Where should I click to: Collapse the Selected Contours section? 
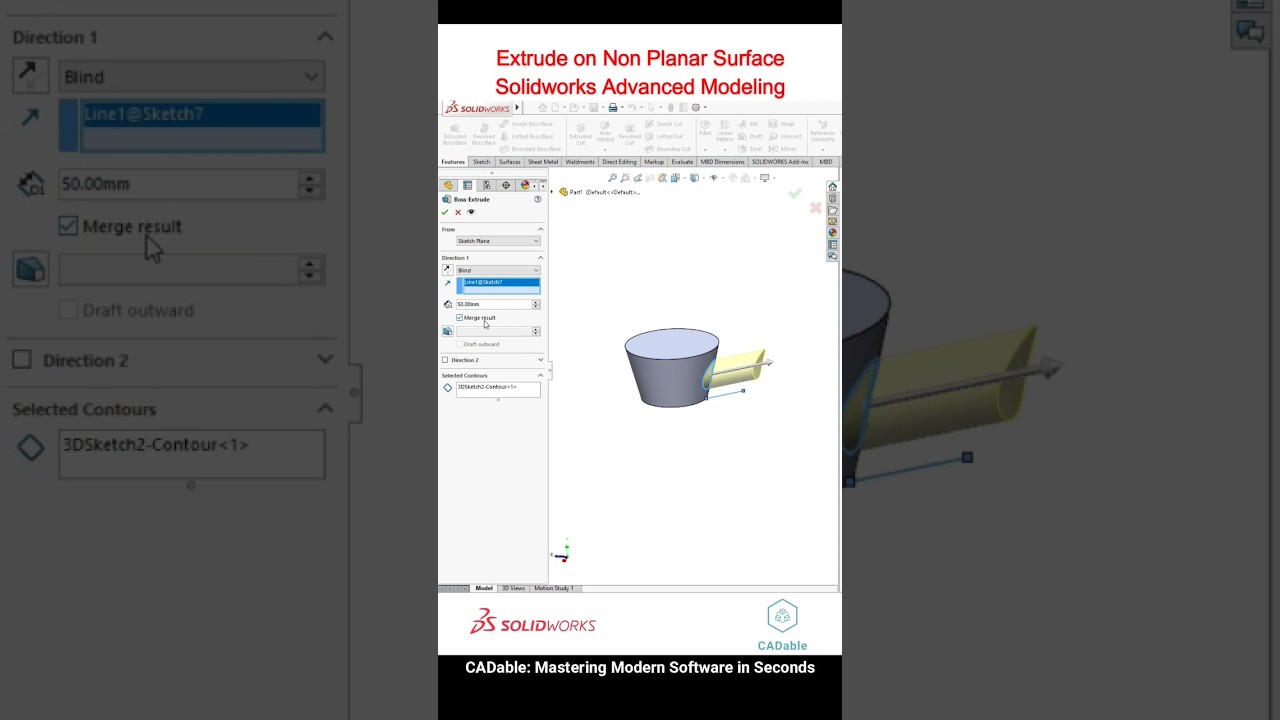pyautogui.click(x=541, y=375)
